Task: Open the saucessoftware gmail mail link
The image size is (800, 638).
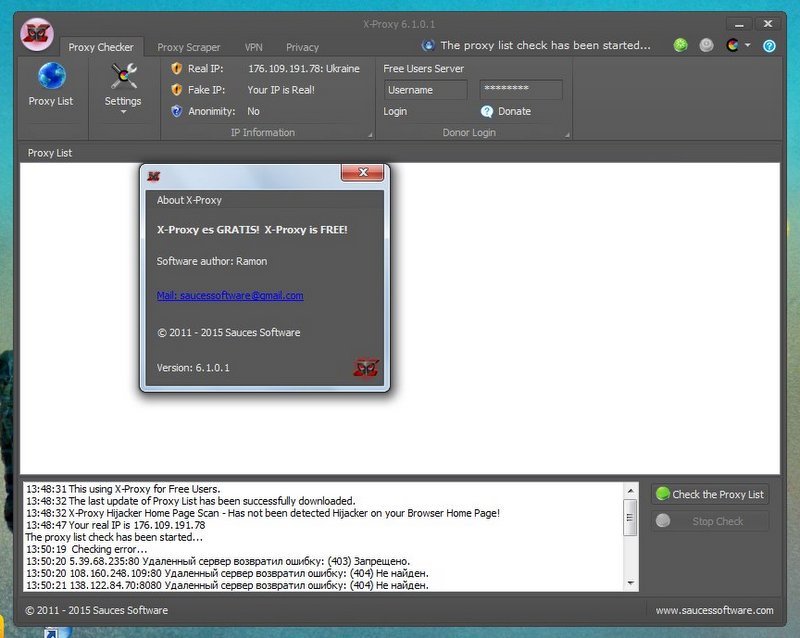Action: click(230, 296)
